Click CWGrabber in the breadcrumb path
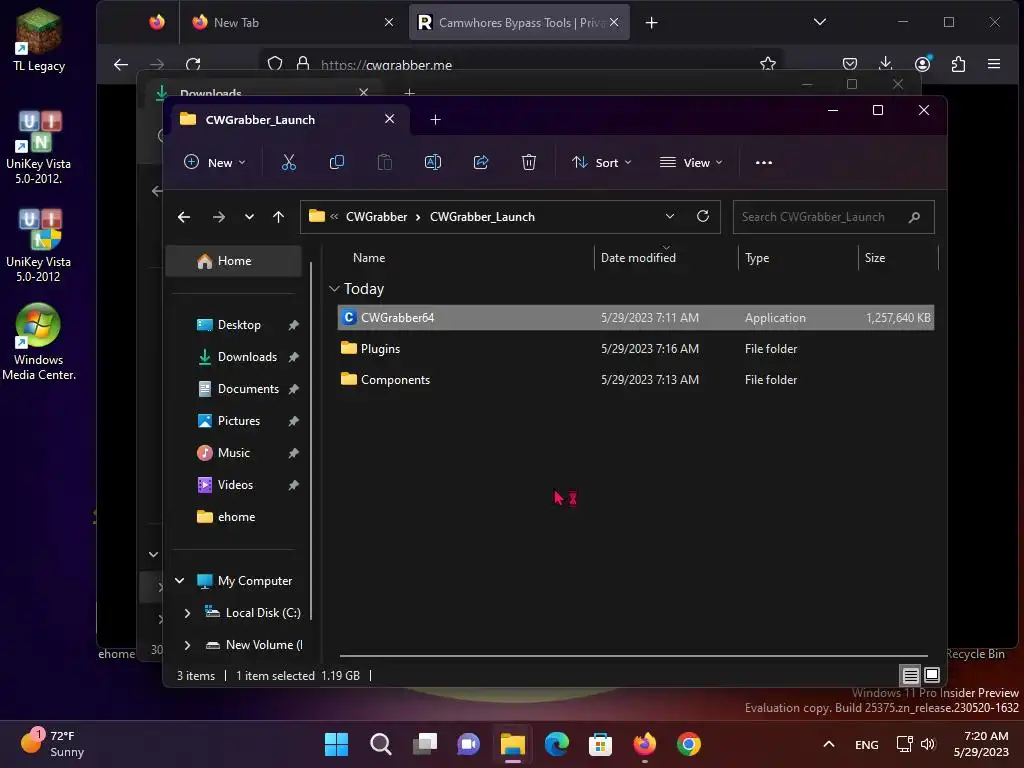Image resolution: width=1024 pixels, height=768 pixels. (x=376, y=217)
